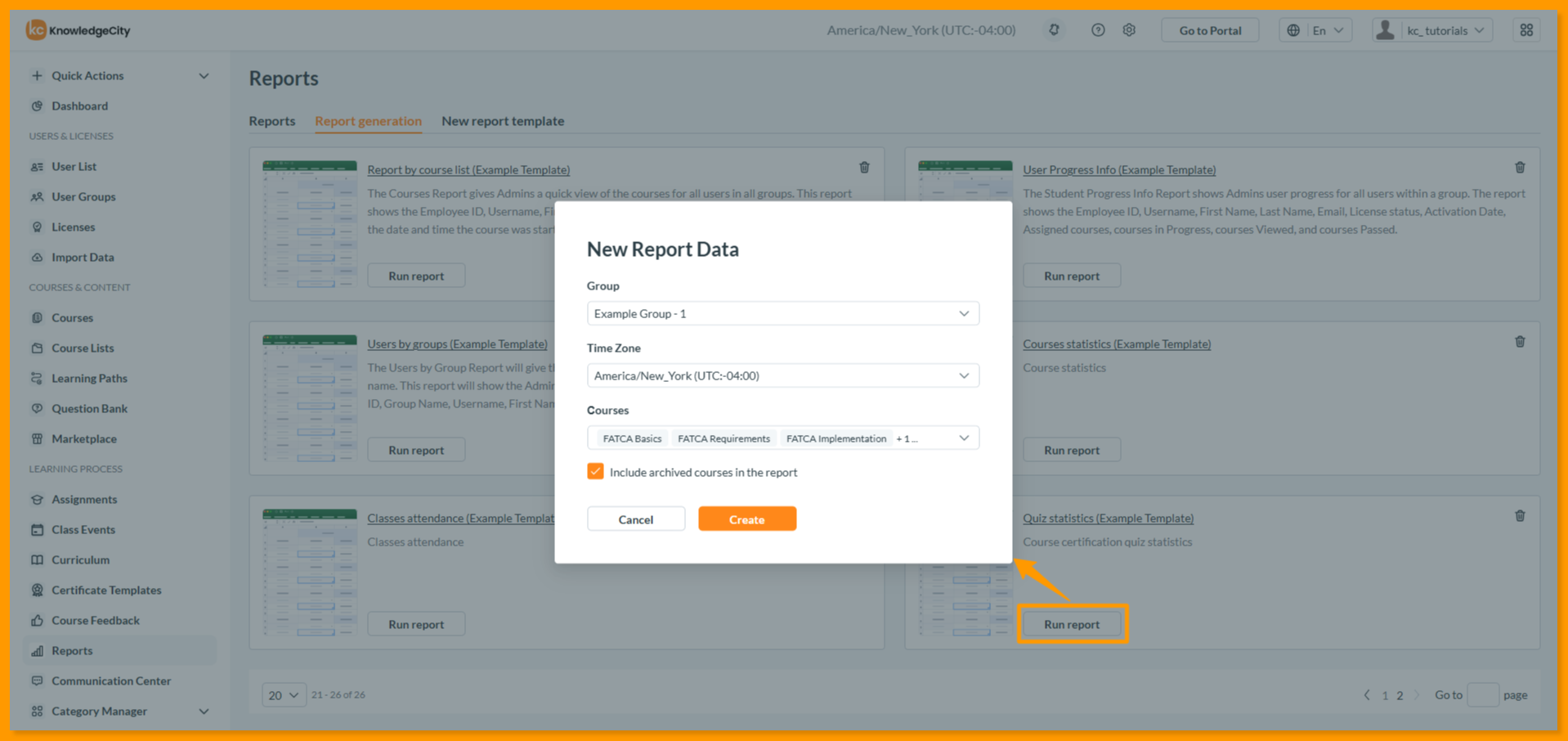
Task: Click Users by groups template thumbnail
Action: (310, 398)
